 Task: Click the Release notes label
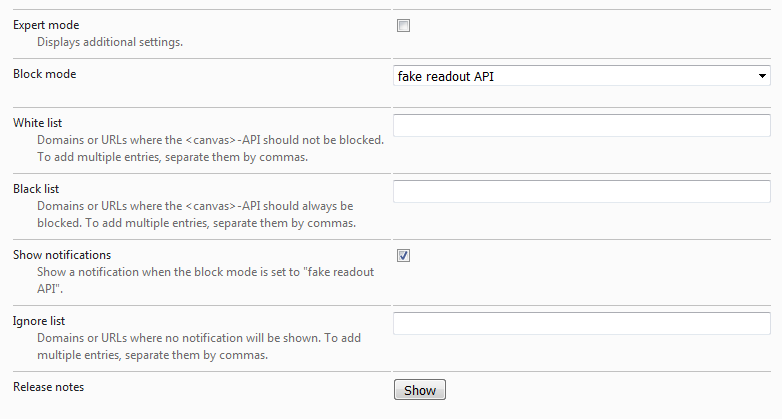click(48, 387)
